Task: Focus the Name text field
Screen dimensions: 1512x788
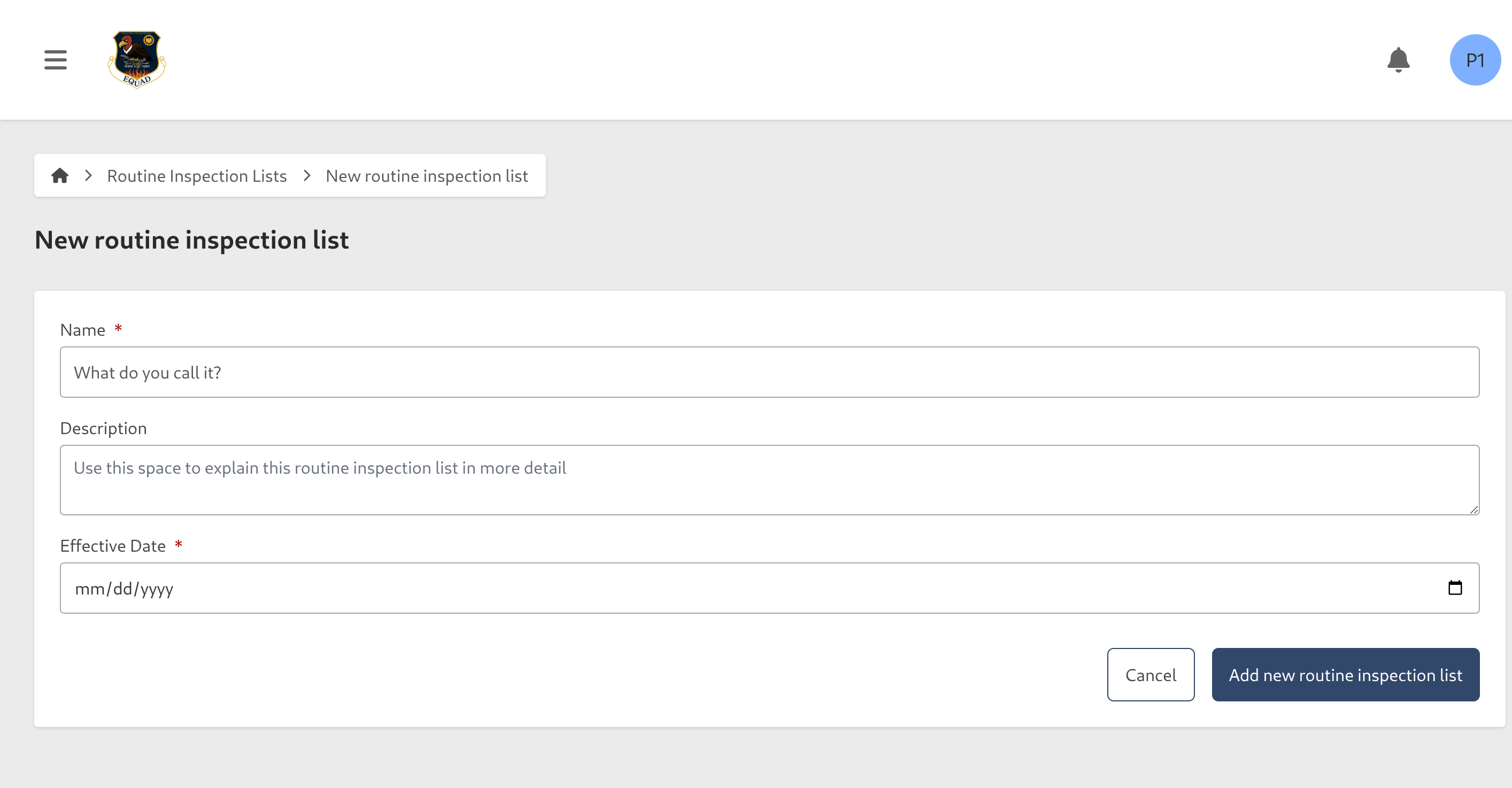Action: (769, 372)
